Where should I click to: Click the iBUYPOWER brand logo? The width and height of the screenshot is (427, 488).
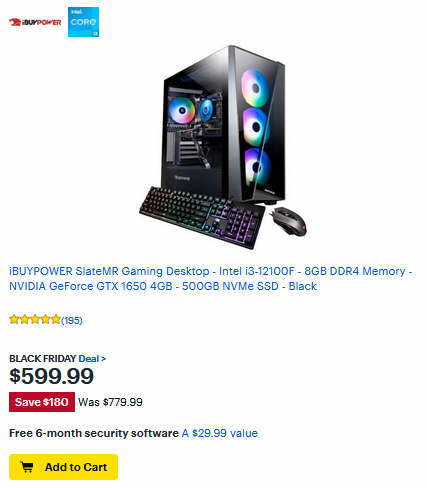[x=35, y=22]
